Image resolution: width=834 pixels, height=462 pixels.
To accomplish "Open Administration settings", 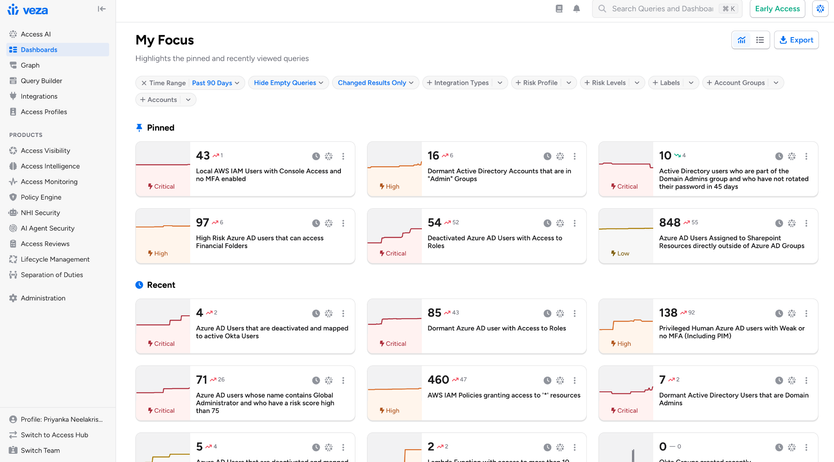I will [57, 298].
